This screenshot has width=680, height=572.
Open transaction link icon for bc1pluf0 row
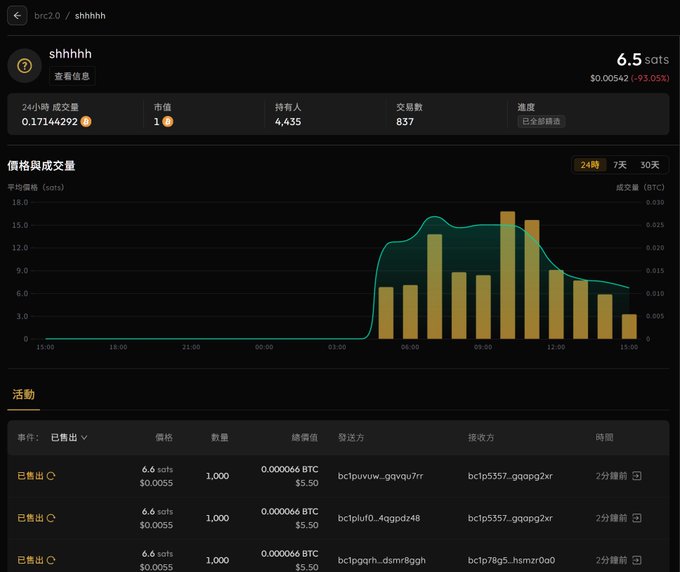pos(637,518)
